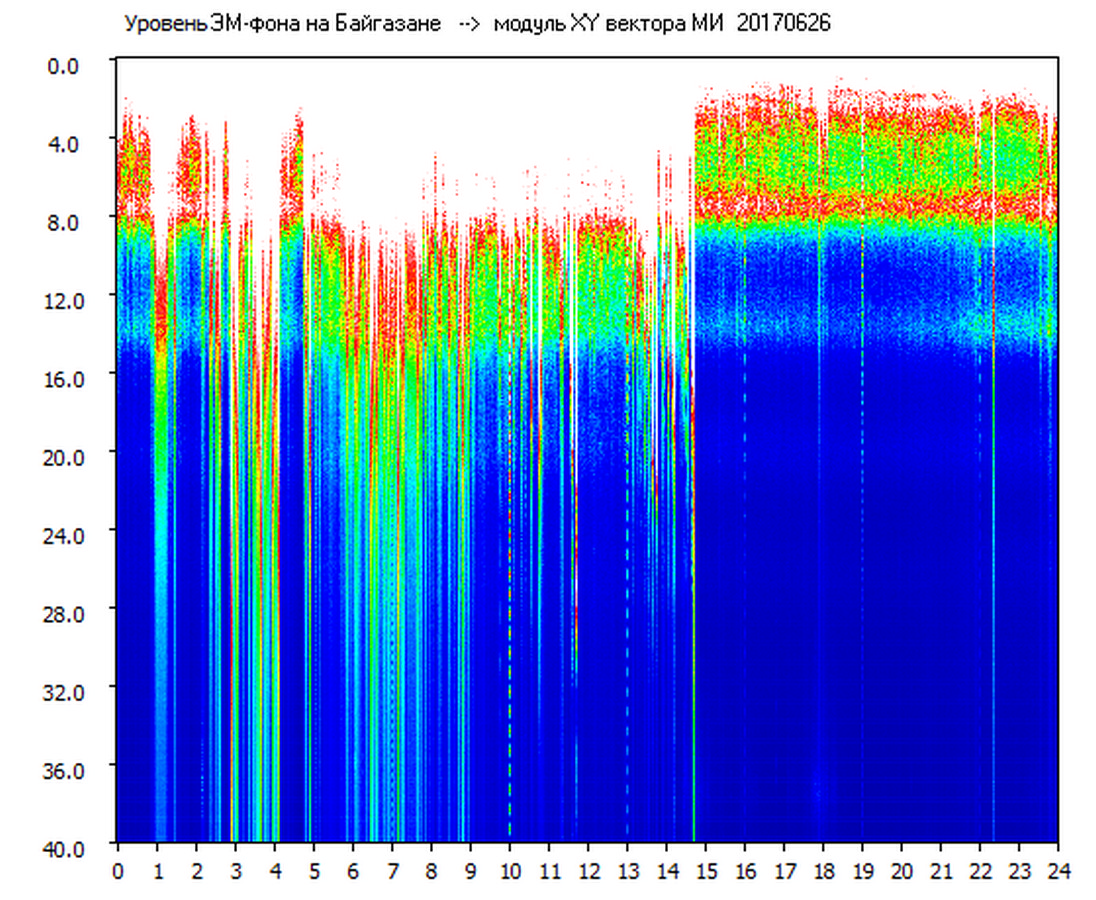Click the date 20170626 in the title

tap(783, 24)
